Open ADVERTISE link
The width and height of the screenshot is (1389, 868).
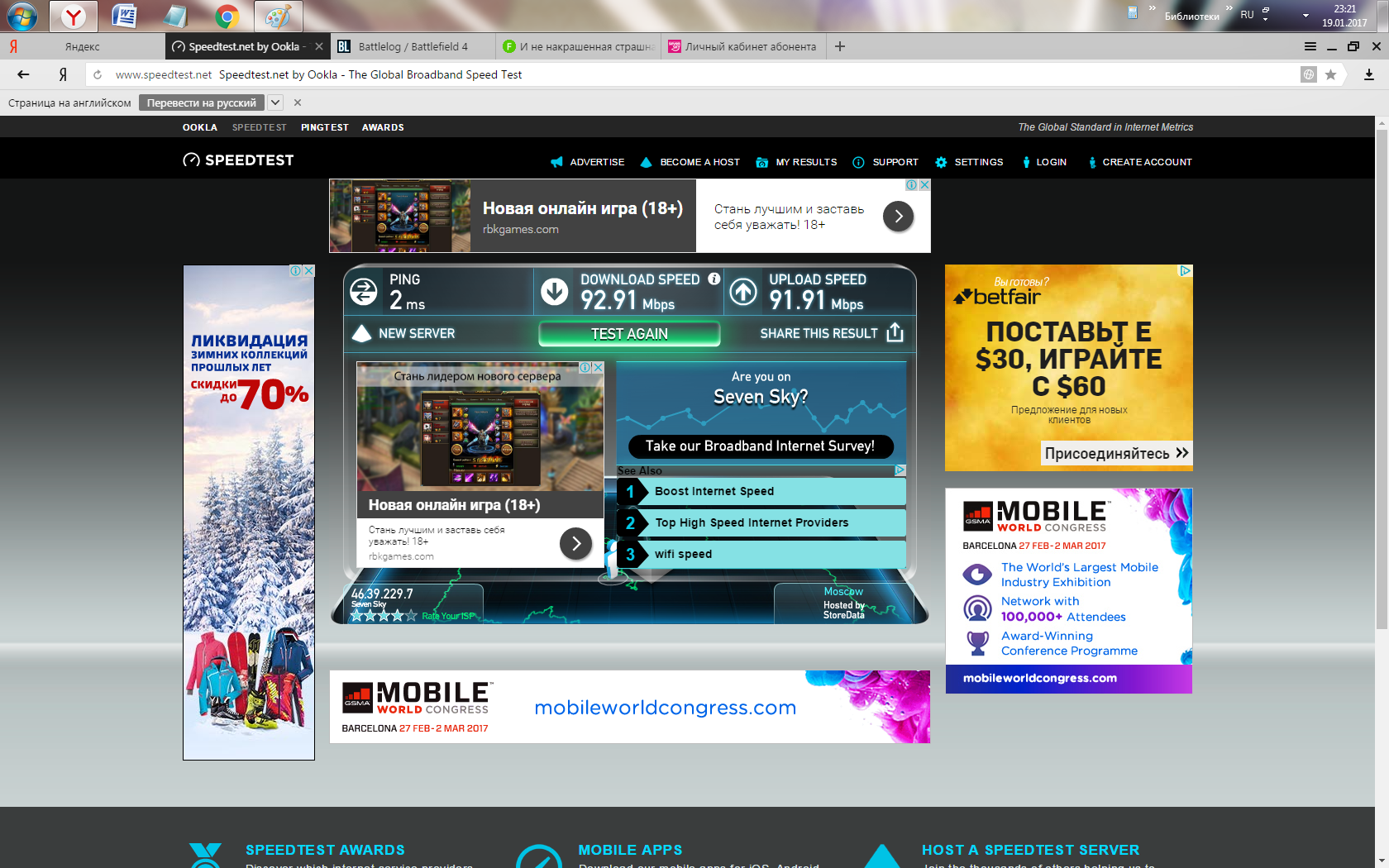[x=588, y=162]
